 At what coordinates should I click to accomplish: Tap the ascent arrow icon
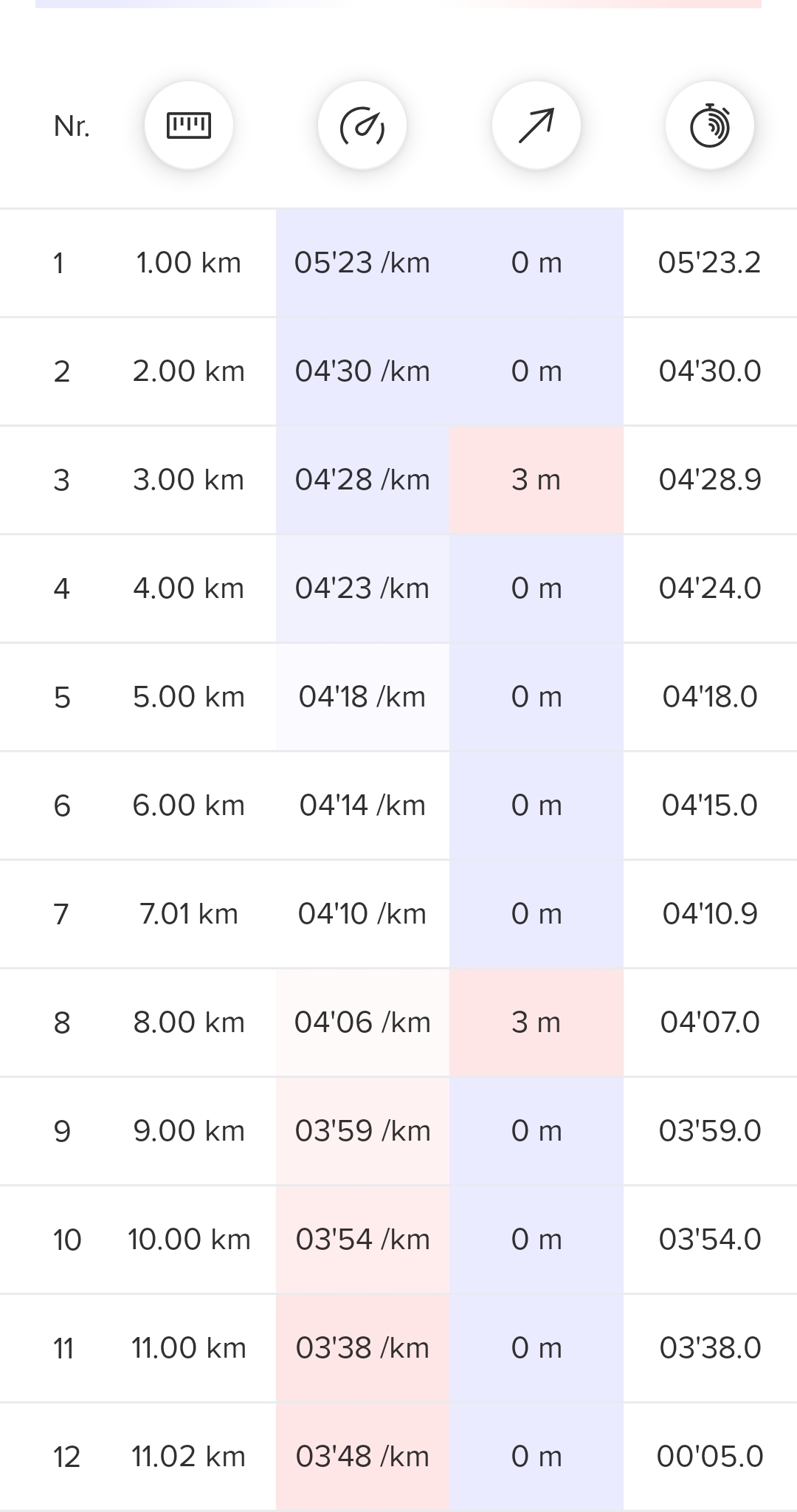(x=536, y=126)
